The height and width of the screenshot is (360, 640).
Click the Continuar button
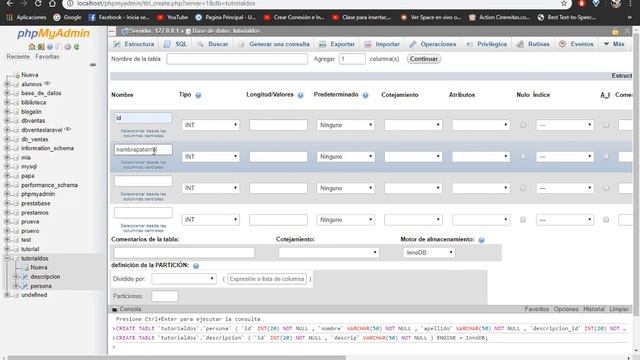(424, 59)
